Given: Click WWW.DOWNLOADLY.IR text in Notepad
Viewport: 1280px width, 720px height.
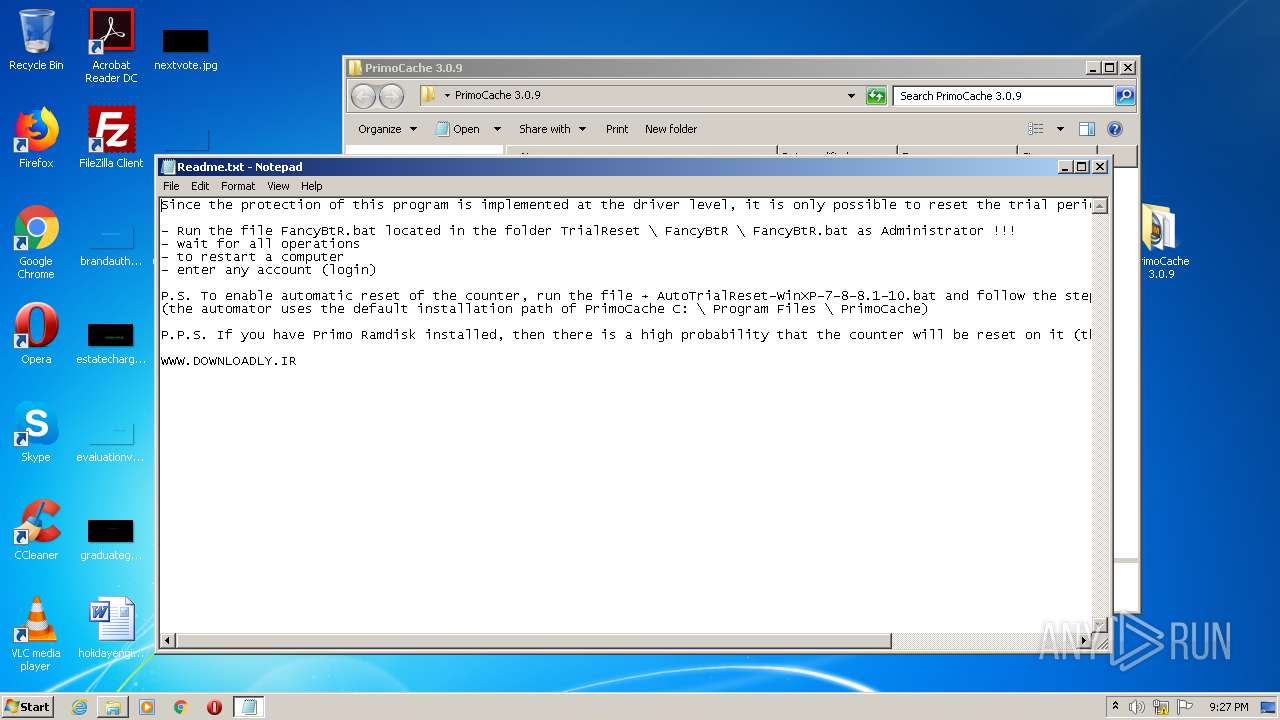Looking at the screenshot, I should point(228,361).
